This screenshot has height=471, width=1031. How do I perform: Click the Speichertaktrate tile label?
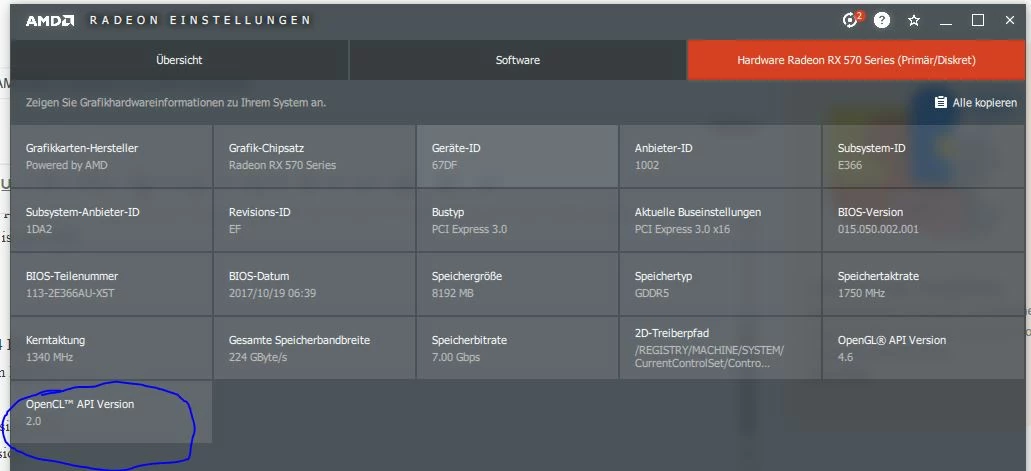pos(878,276)
